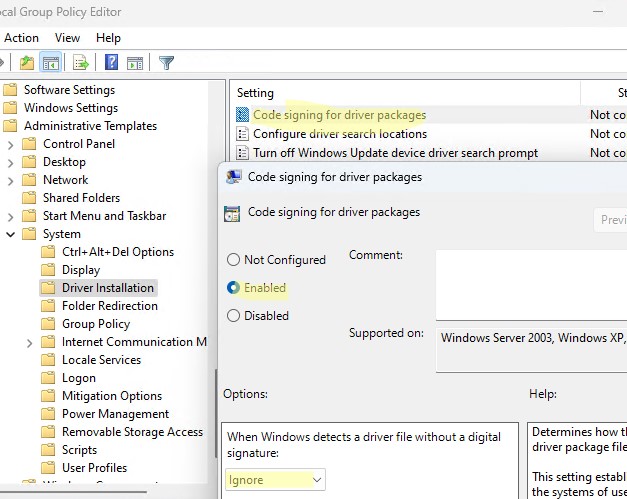Click the Windows Settings folder icon
This screenshot has height=499, width=627.
point(10,108)
